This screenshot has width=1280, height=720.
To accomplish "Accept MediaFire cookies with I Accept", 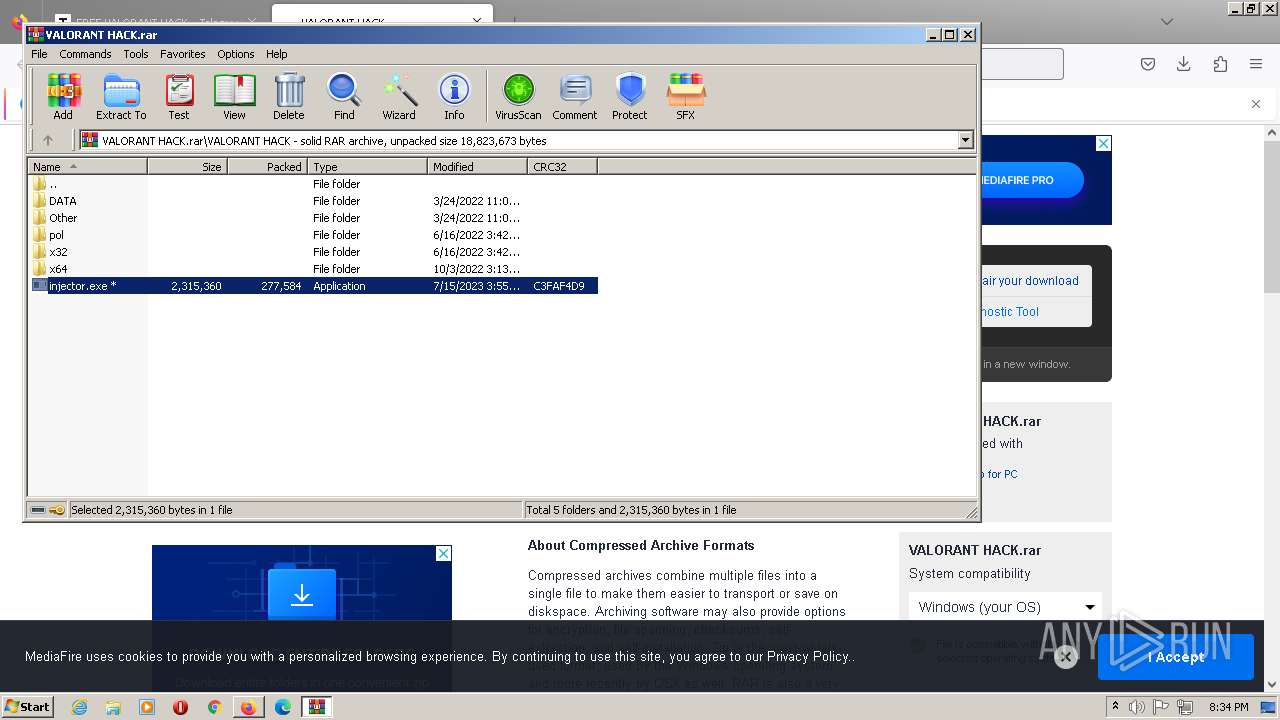I will click(1176, 657).
